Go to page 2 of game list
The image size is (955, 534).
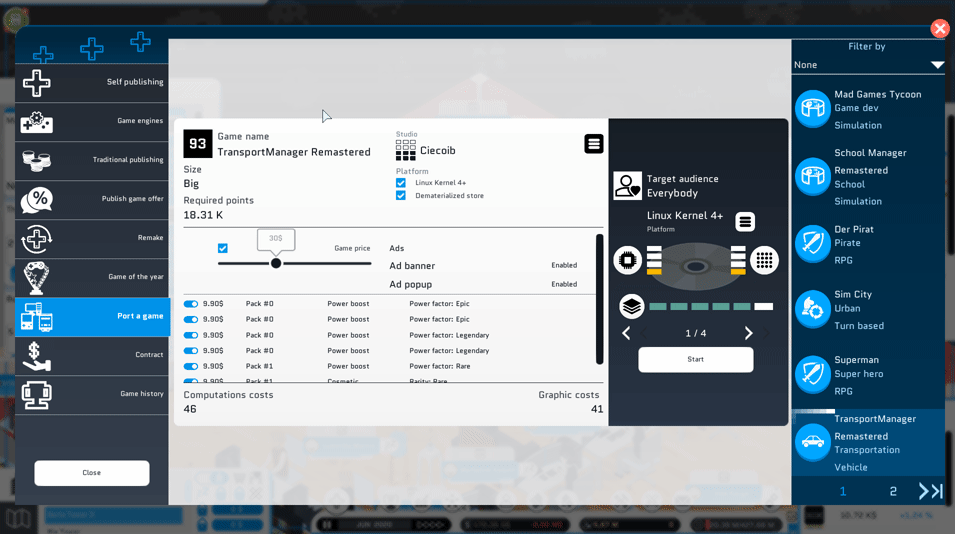coord(893,491)
